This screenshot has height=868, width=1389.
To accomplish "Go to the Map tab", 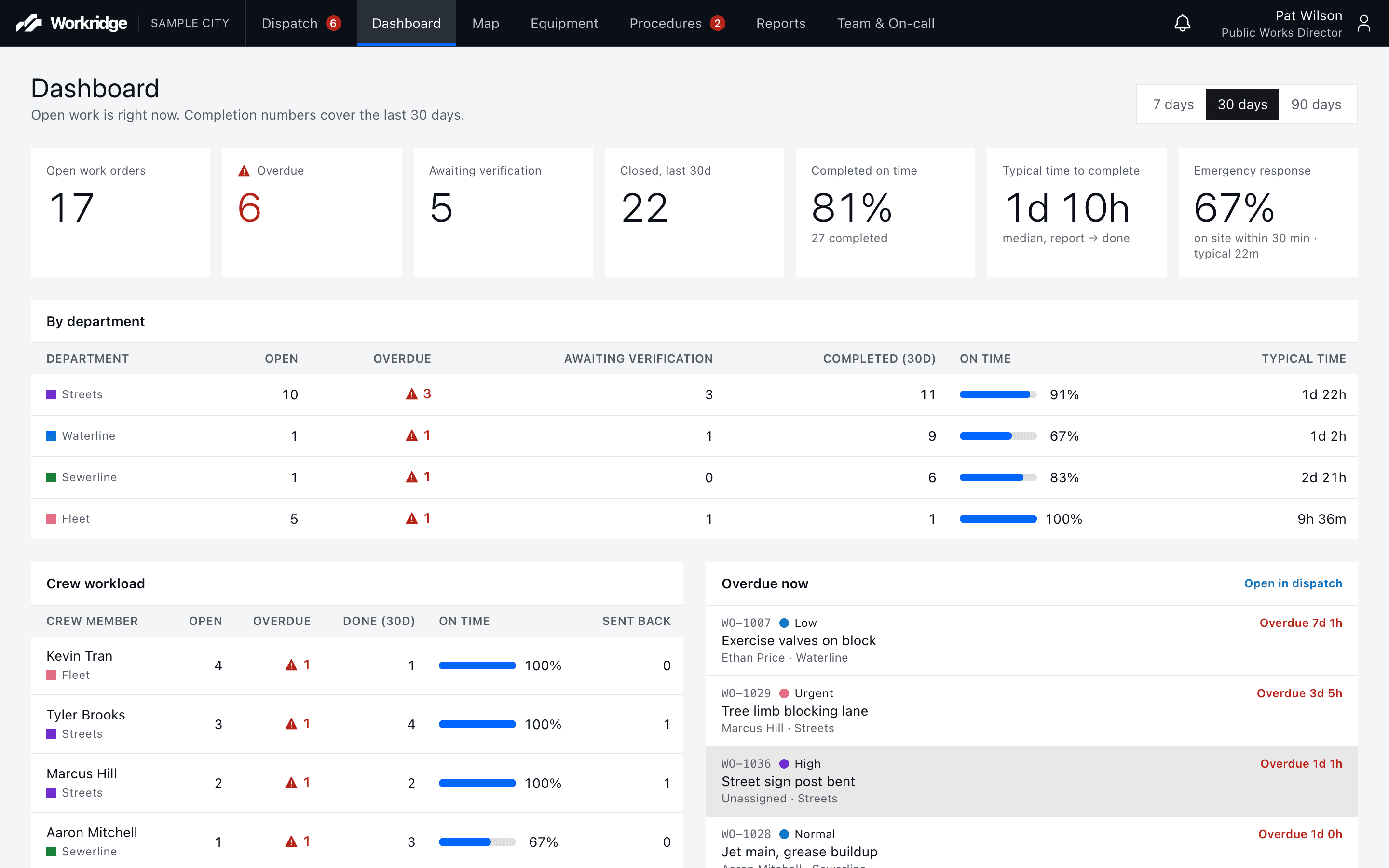I will pyautogui.click(x=486, y=23).
